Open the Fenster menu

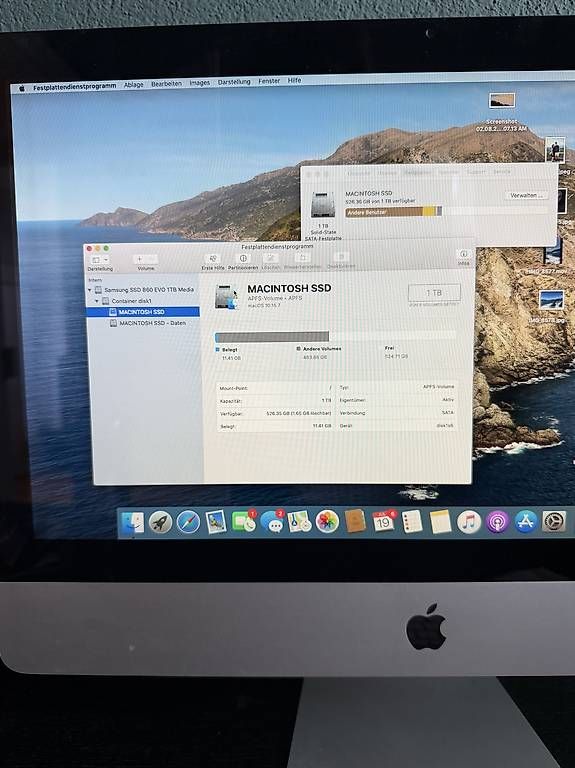(x=269, y=81)
